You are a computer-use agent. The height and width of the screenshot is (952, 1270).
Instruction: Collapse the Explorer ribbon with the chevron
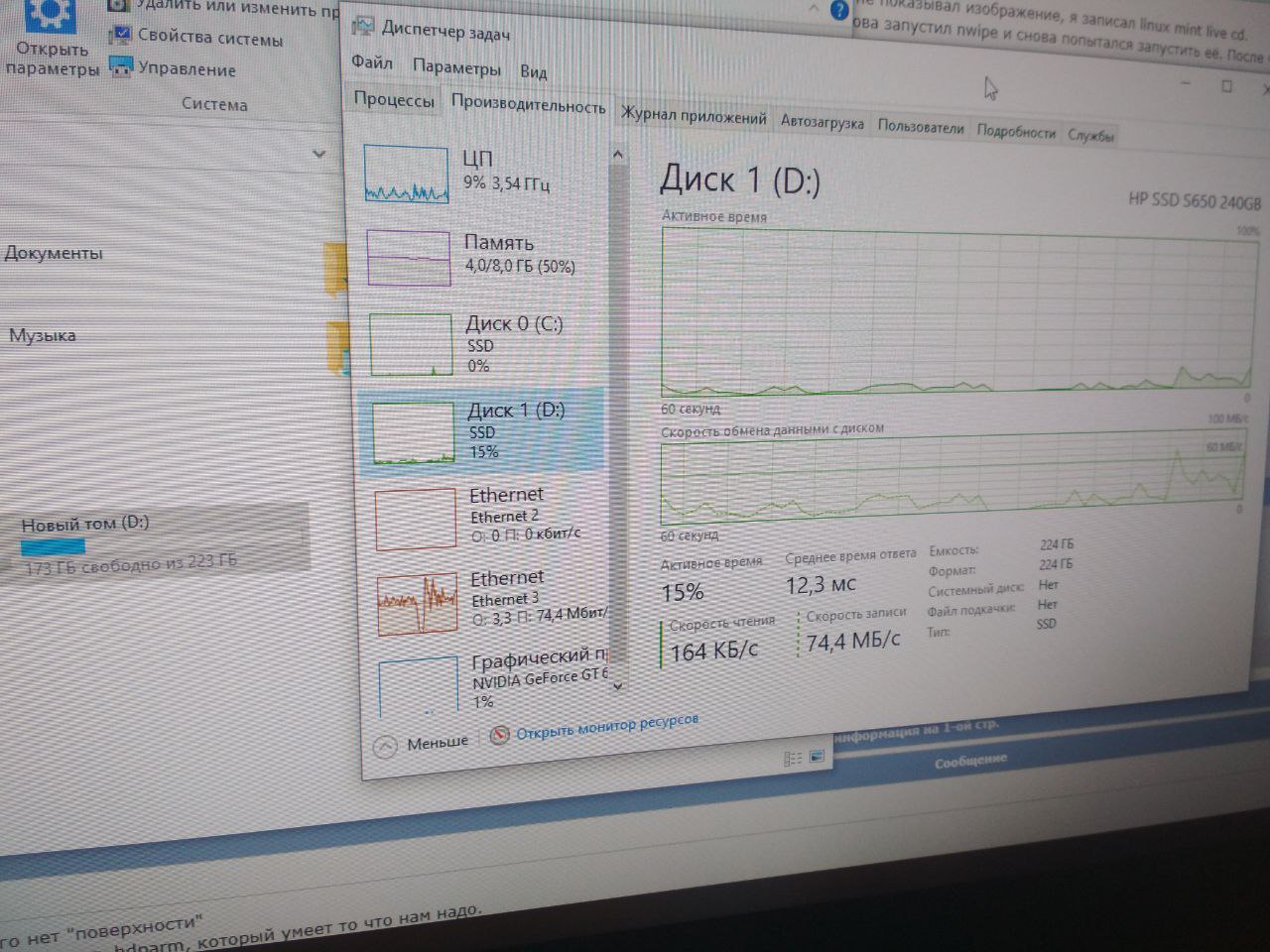(319, 154)
